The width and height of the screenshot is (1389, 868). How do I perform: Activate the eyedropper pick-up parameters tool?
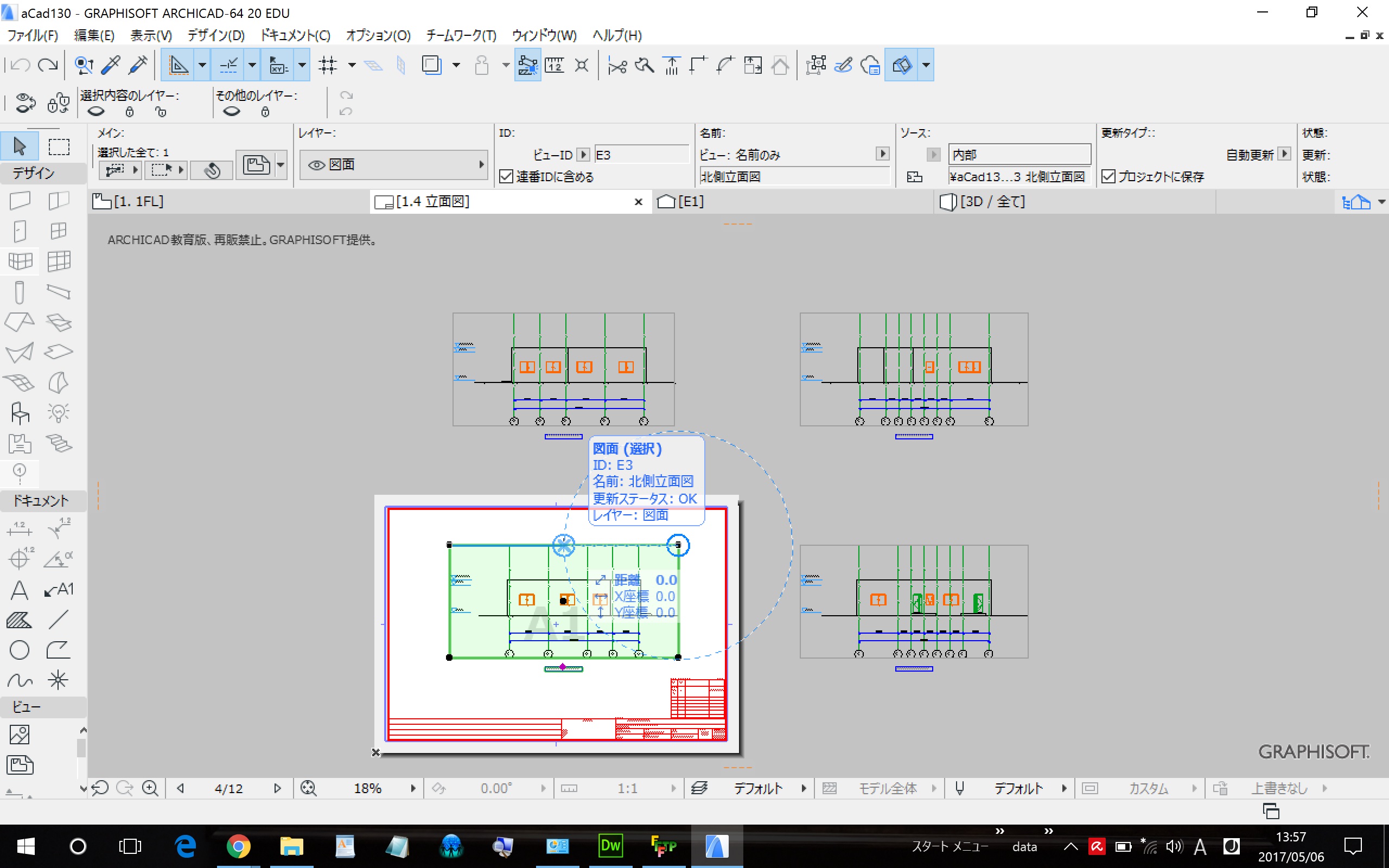(x=111, y=66)
